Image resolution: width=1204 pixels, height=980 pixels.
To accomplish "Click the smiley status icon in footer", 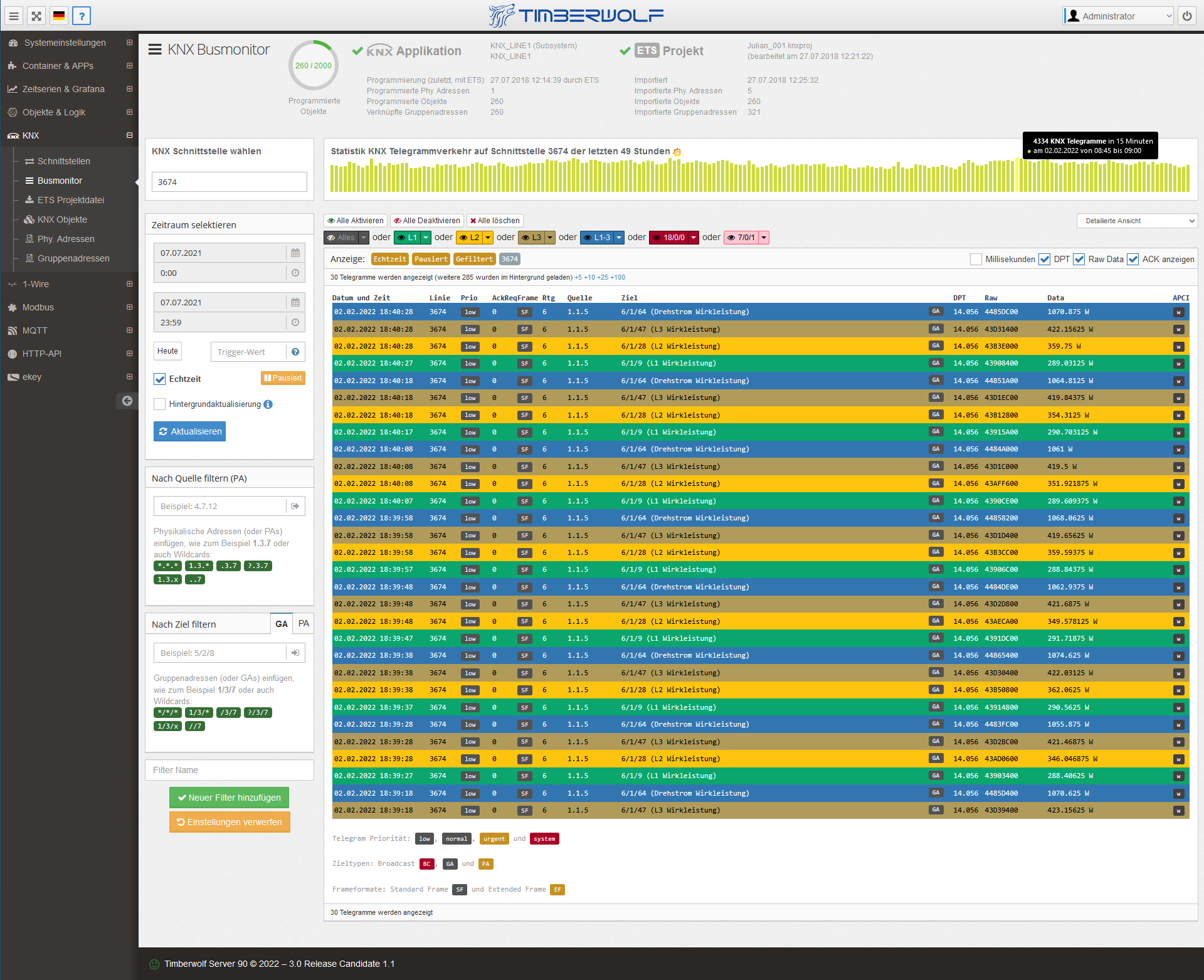I will point(154,964).
